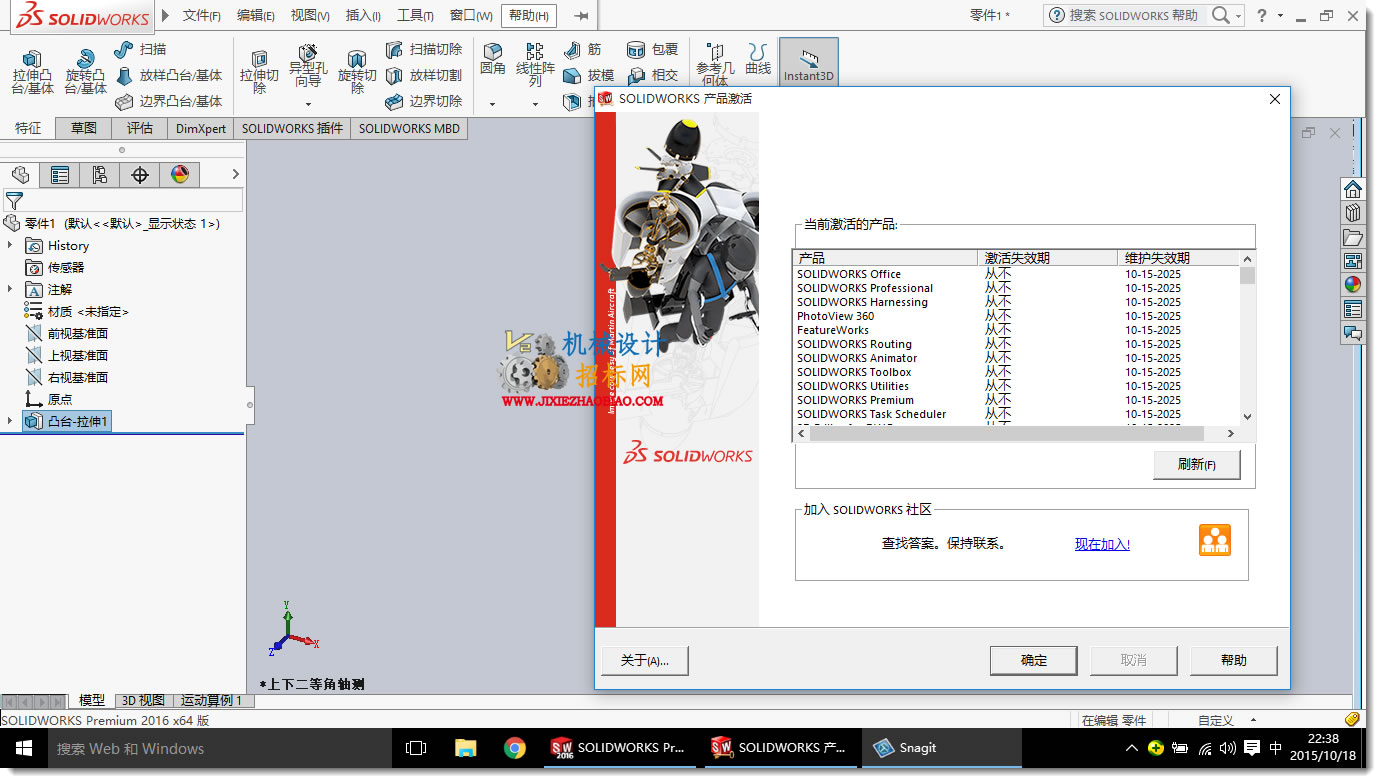Expand the FeatureManager tab strip arrow

pos(235,175)
